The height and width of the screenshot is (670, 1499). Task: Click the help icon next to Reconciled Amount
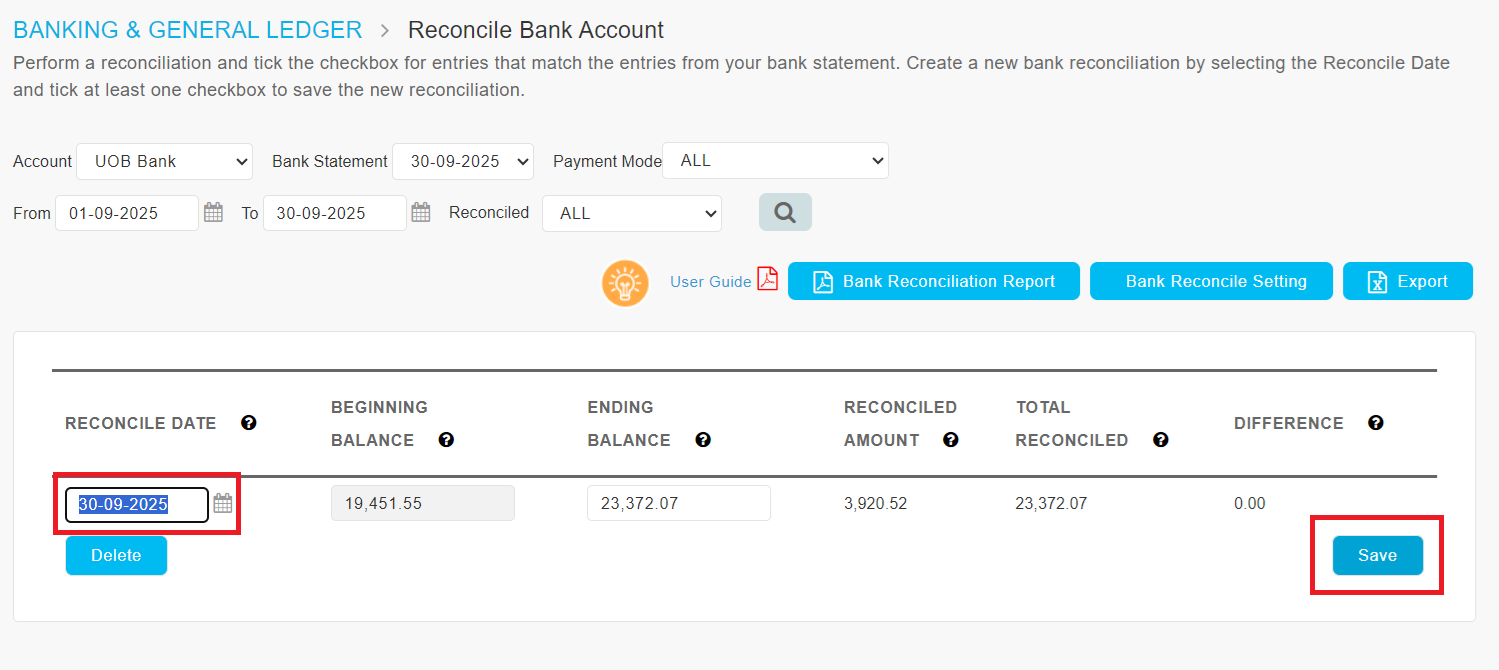click(x=951, y=440)
